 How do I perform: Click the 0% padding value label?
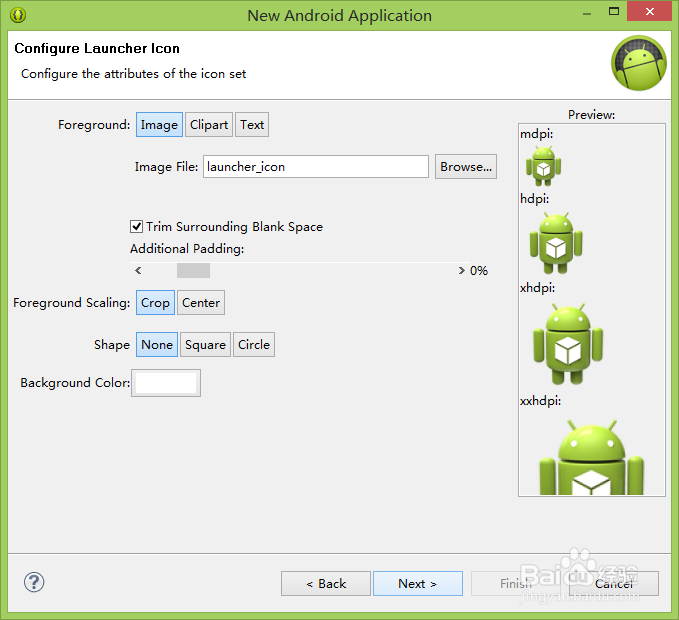pyautogui.click(x=479, y=271)
